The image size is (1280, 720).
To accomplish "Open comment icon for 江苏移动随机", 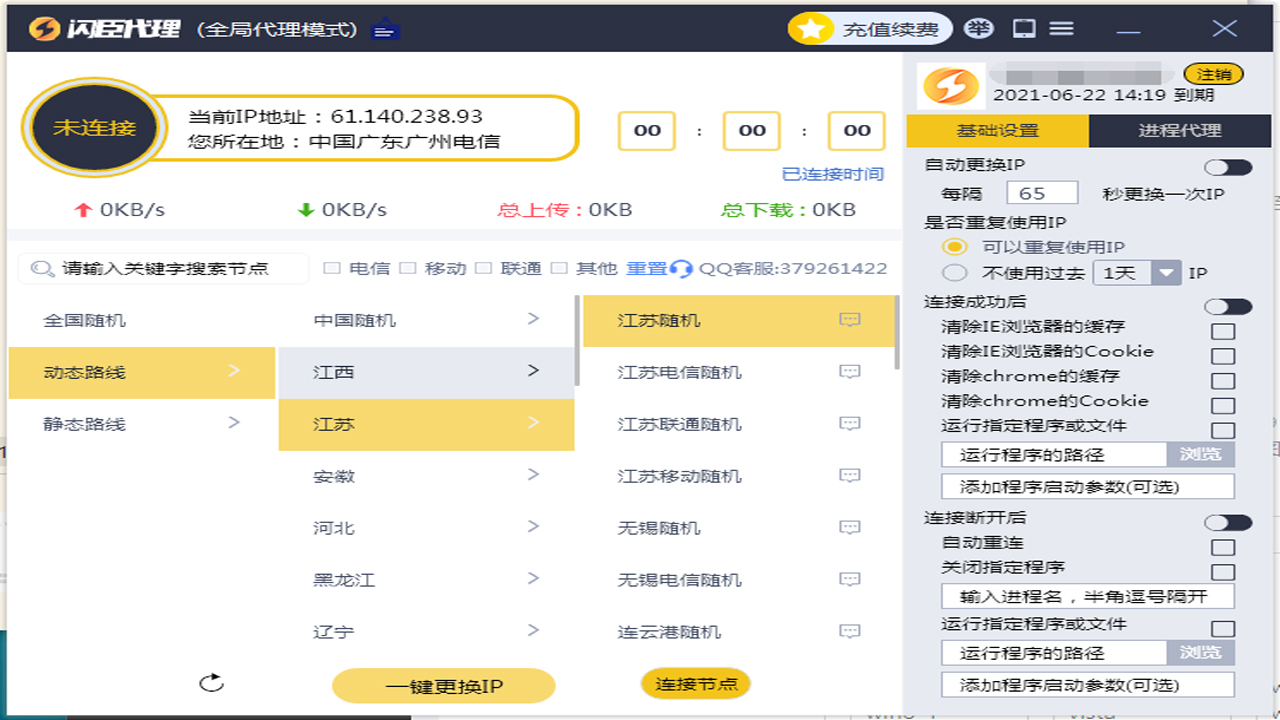I will (x=850, y=476).
